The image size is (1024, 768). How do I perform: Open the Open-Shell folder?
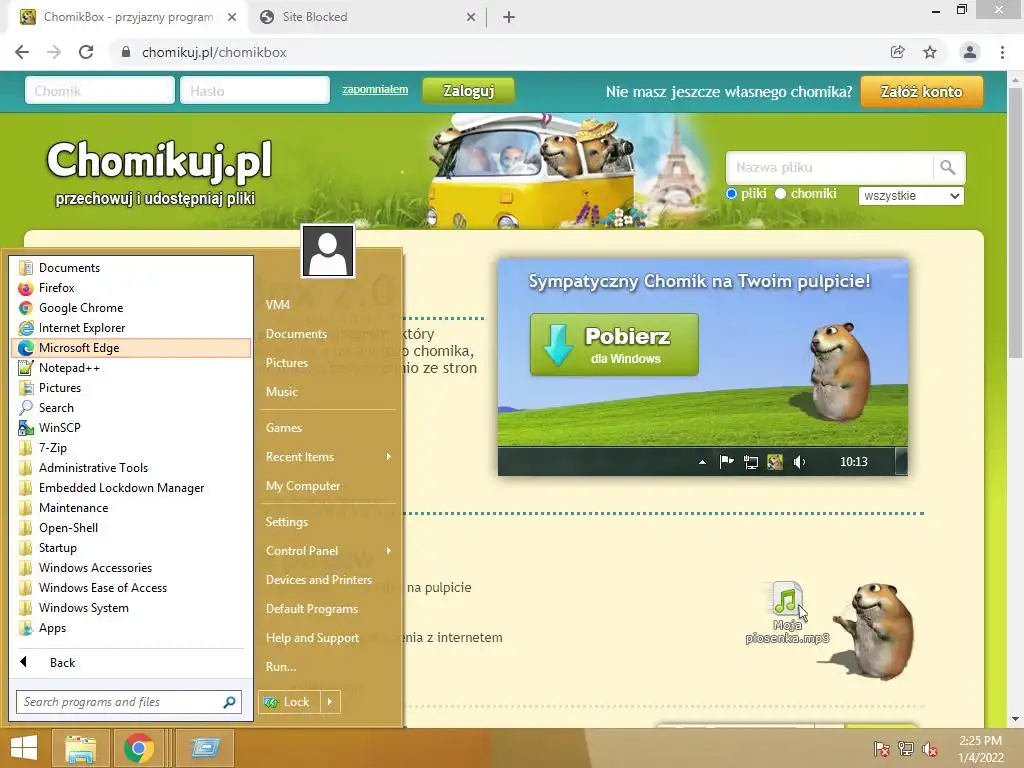131,528
